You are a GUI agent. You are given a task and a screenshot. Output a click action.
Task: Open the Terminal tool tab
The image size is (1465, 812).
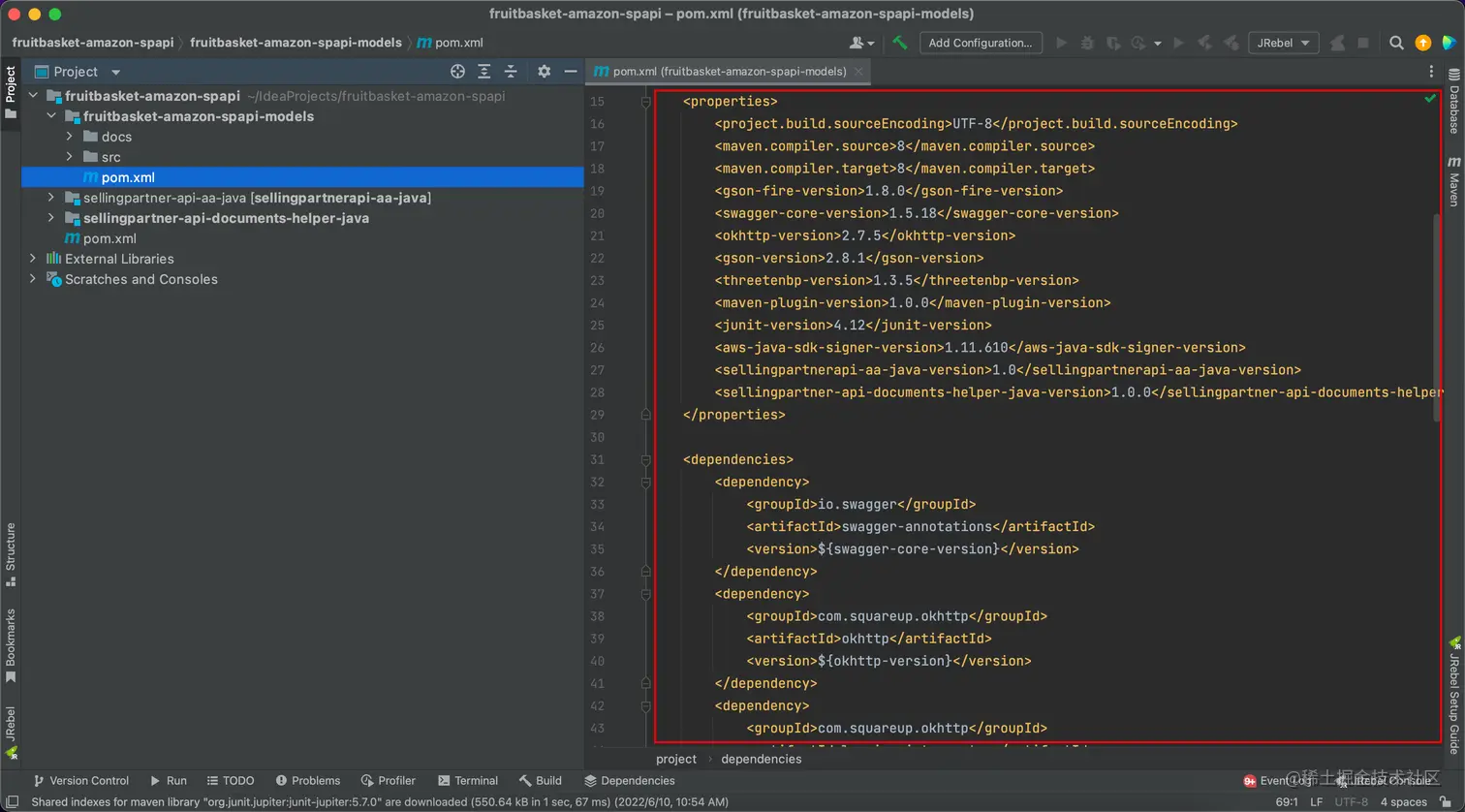[467, 780]
